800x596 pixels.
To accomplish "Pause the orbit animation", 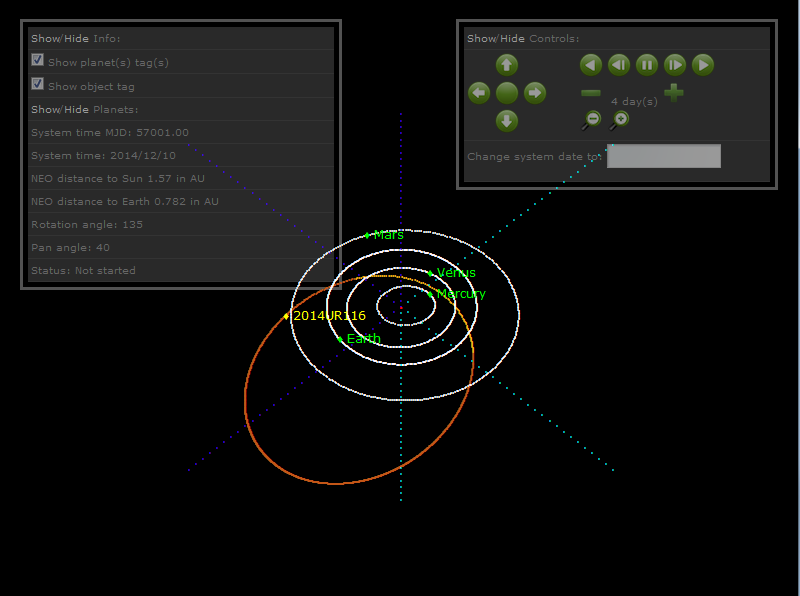I will (x=647, y=65).
